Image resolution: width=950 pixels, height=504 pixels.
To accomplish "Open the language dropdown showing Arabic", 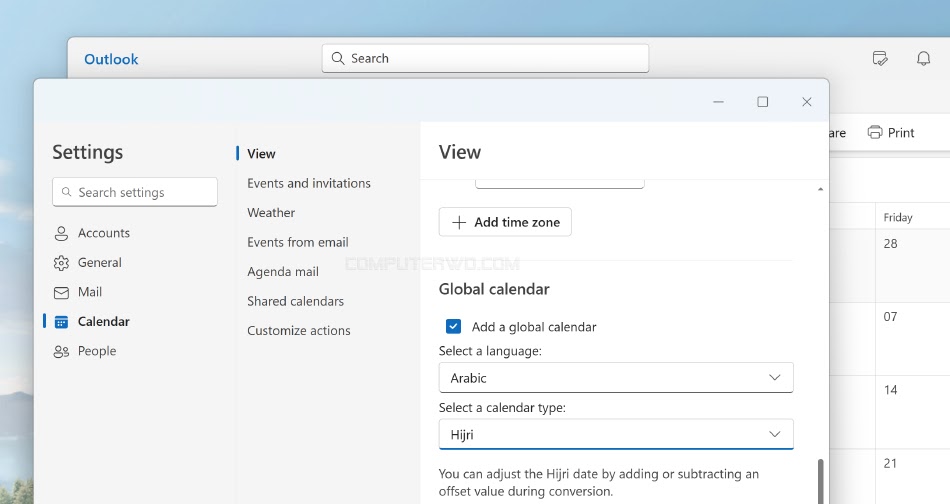I will click(x=616, y=377).
